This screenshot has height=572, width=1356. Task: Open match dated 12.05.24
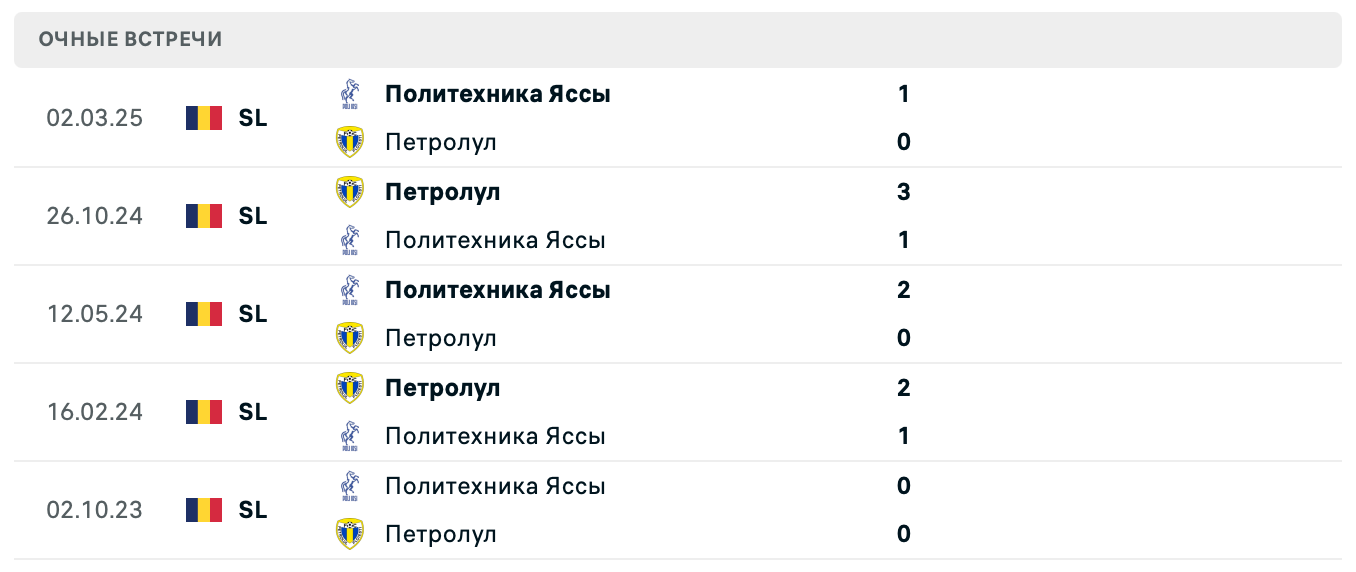95,314
